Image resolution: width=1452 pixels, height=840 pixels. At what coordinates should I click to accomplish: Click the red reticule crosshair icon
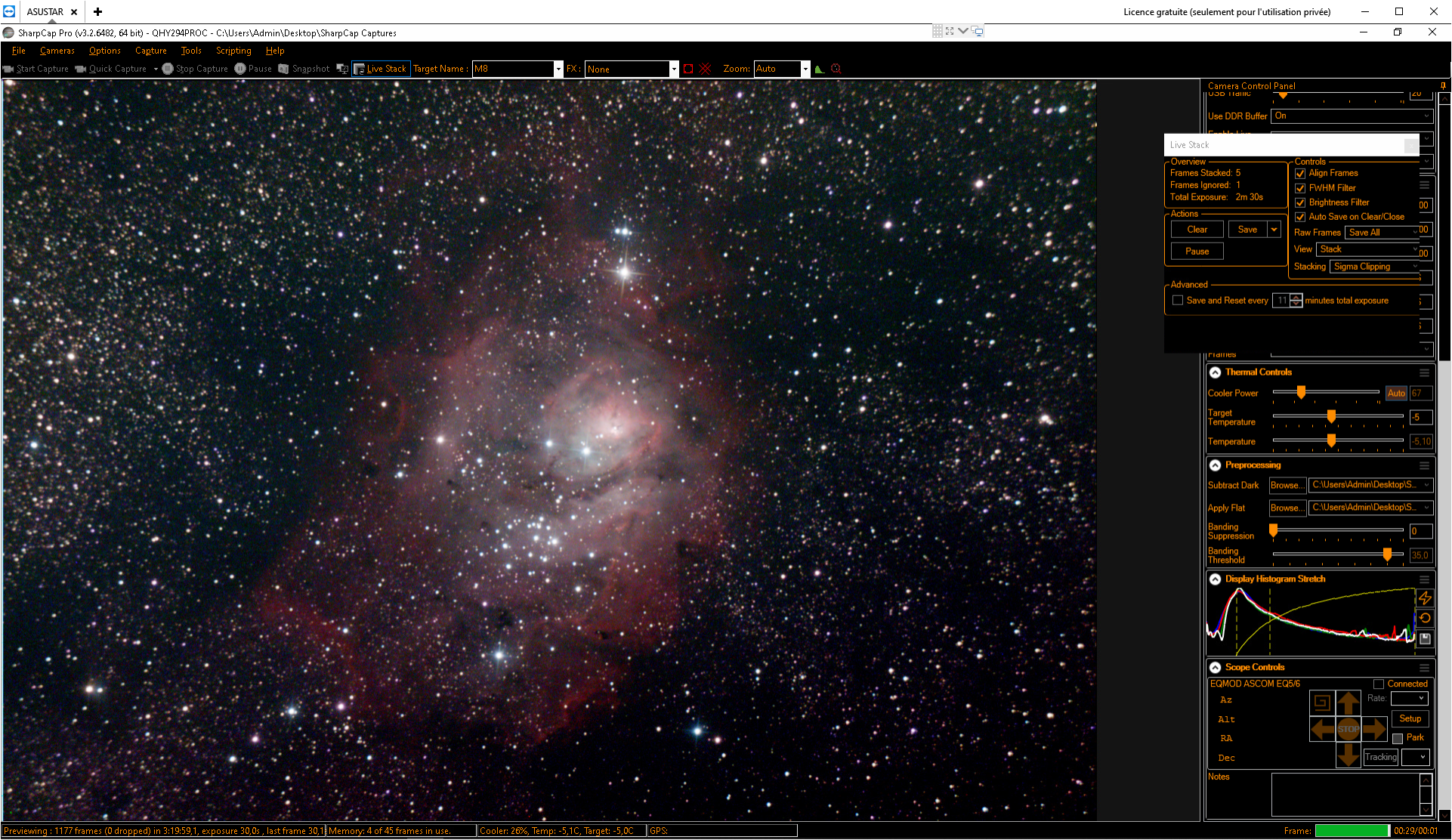[705, 69]
